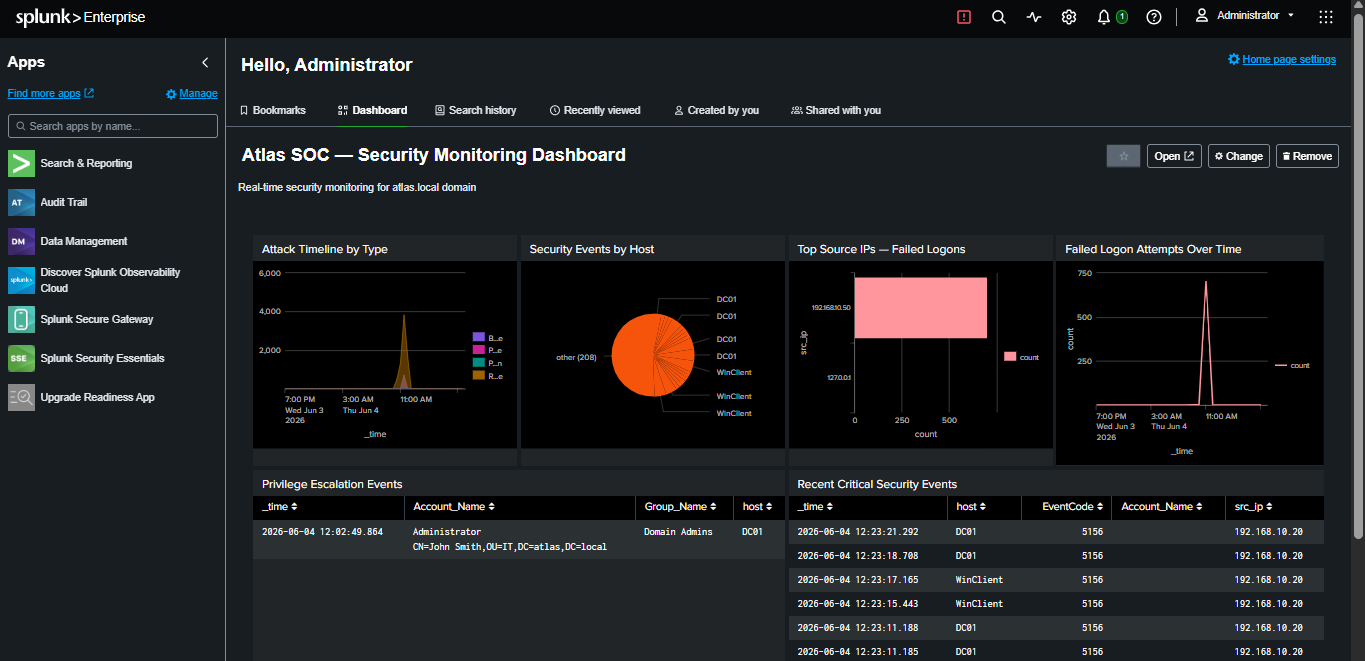Open the apps grid launcher icon
The height and width of the screenshot is (661, 1365).
tap(1326, 17)
